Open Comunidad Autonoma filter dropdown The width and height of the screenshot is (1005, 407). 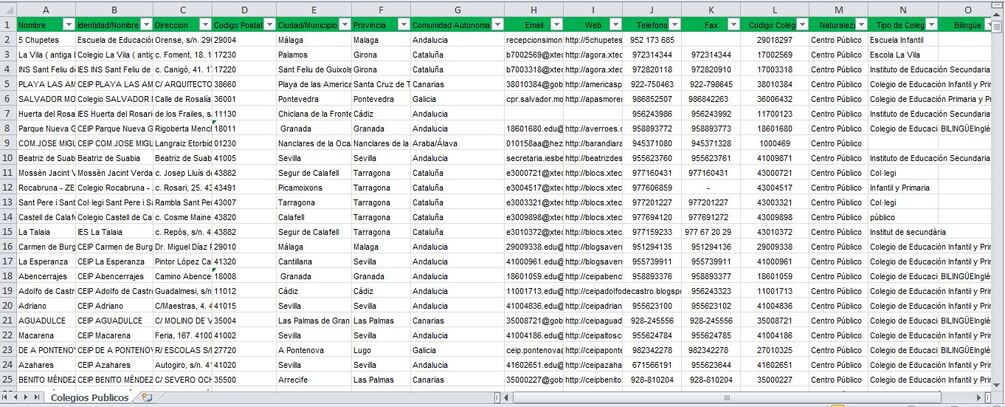(x=497, y=24)
